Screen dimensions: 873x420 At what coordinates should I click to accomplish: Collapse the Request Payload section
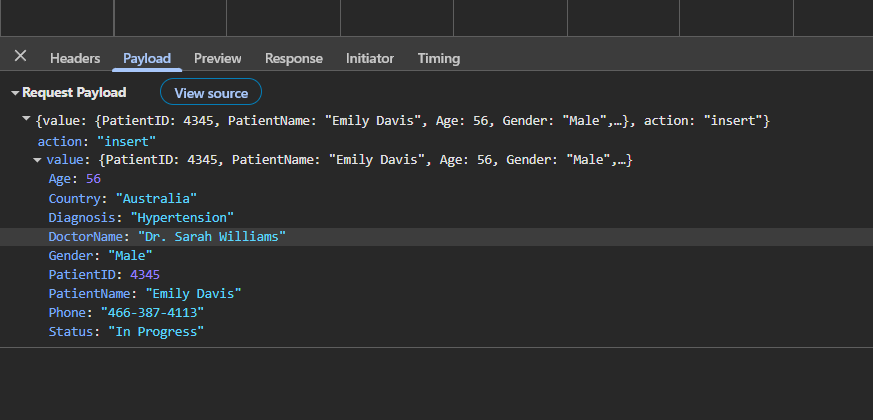(x=15, y=93)
